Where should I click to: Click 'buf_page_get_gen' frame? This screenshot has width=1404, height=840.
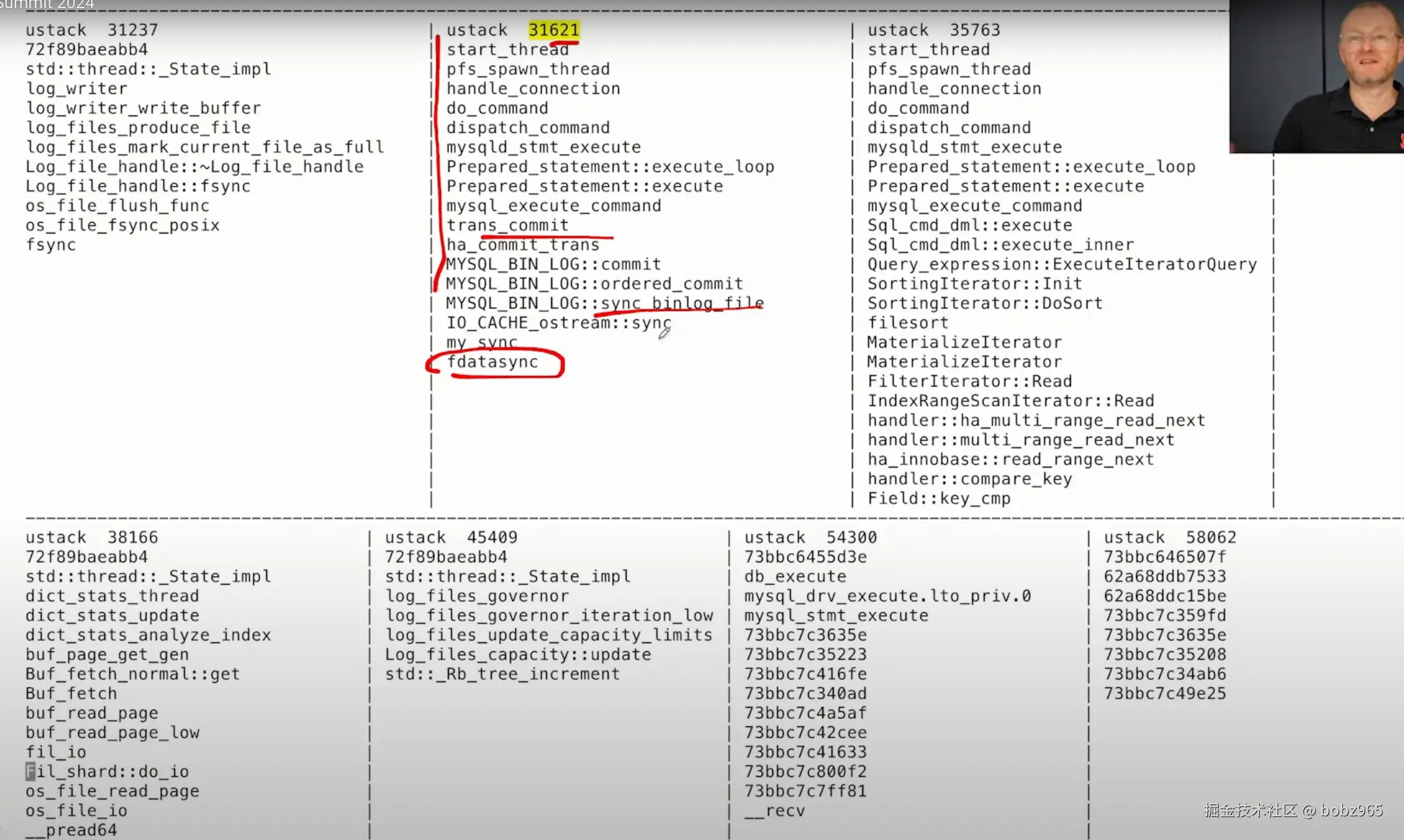click(107, 655)
